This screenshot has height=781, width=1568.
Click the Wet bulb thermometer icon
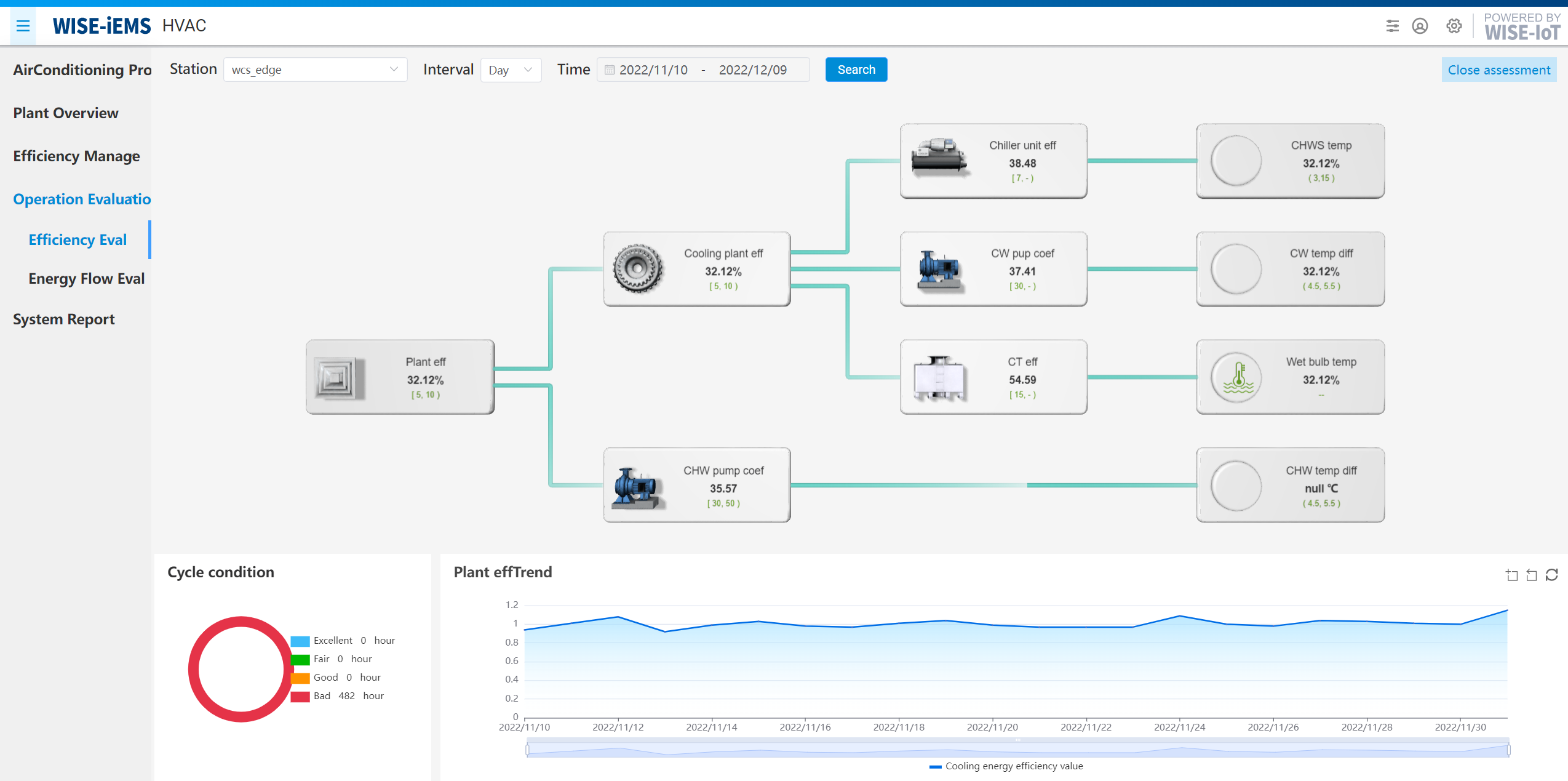tap(1236, 377)
